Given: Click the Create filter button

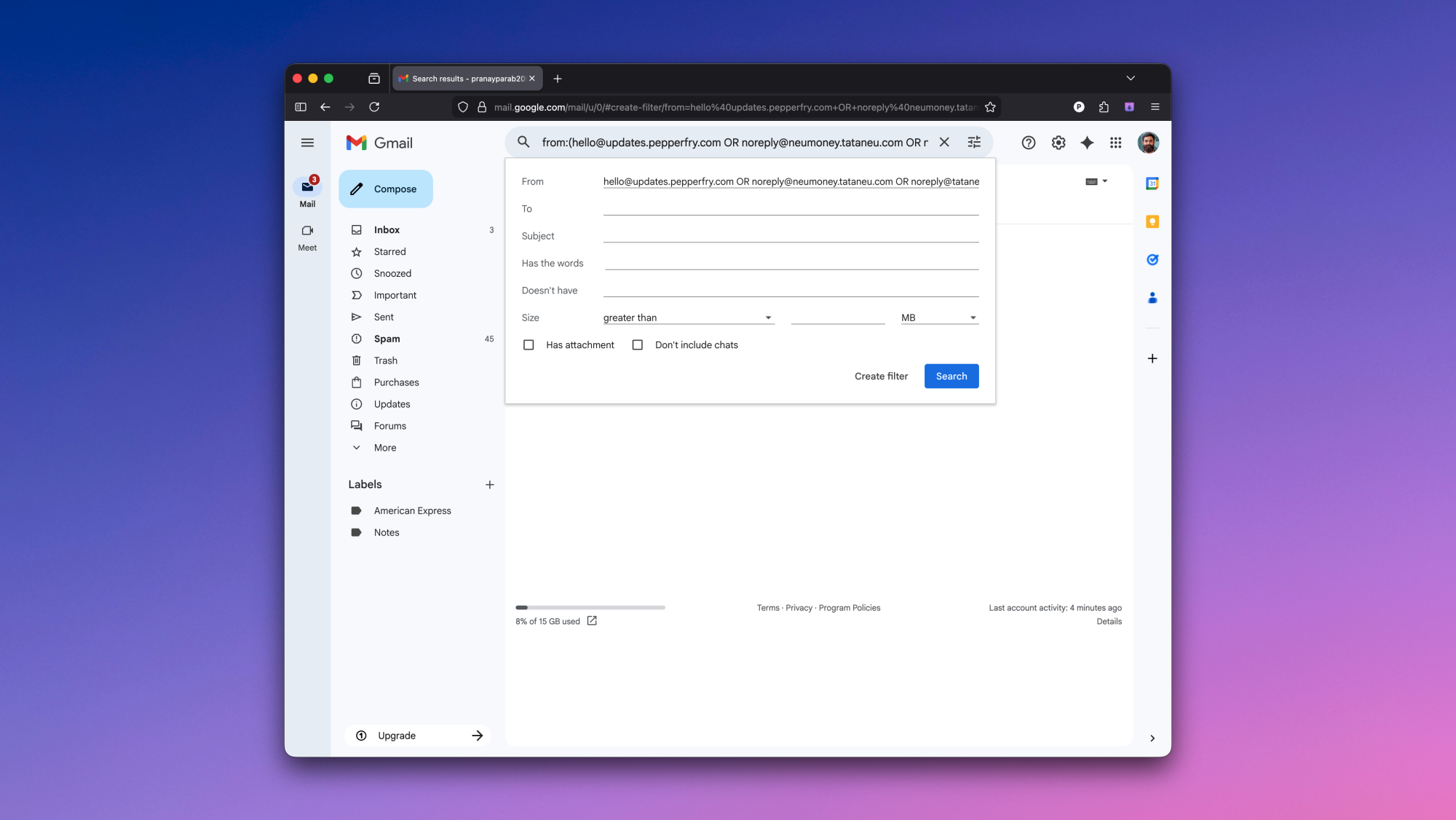Looking at the screenshot, I should coord(882,376).
